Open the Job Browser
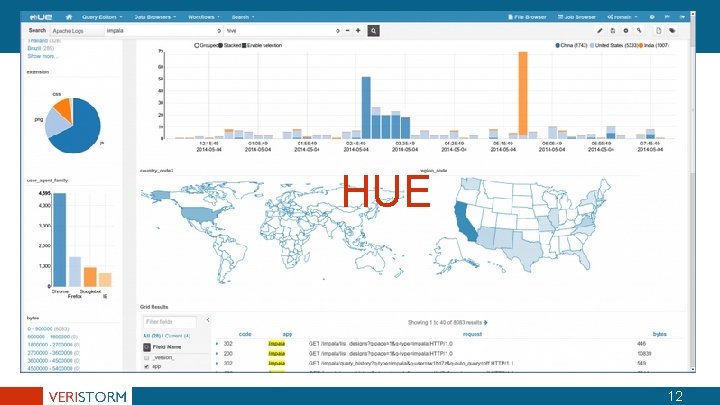720x405 pixels. [577, 17]
